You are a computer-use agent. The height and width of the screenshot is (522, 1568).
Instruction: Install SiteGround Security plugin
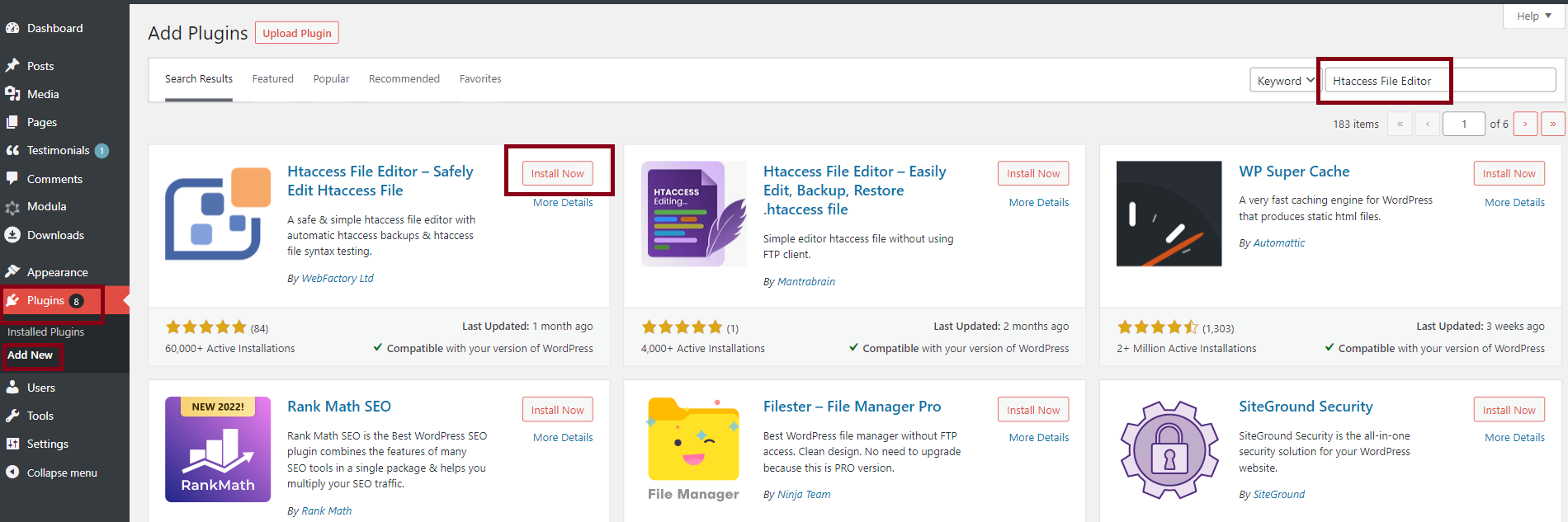pos(1509,410)
